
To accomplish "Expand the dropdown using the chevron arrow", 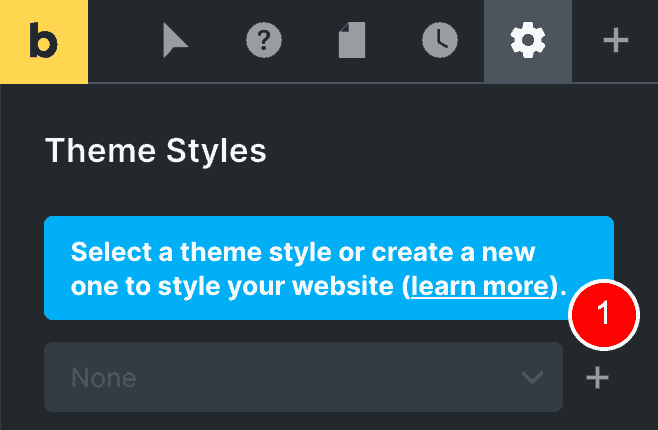I will point(533,377).
